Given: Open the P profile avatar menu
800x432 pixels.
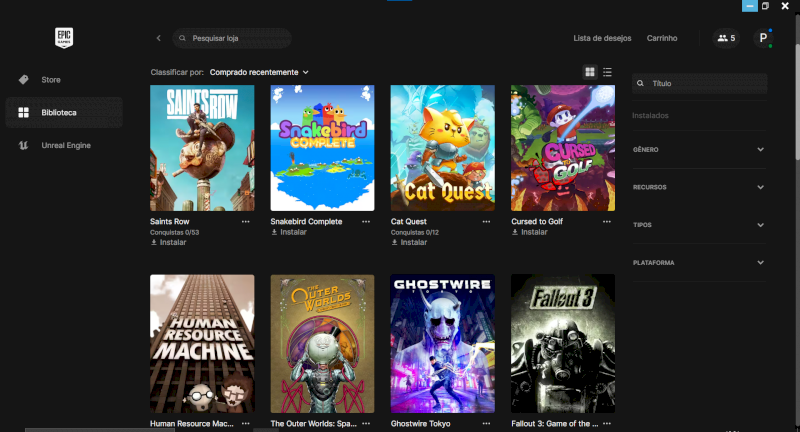Looking at the screenshot, I should 763,38.
